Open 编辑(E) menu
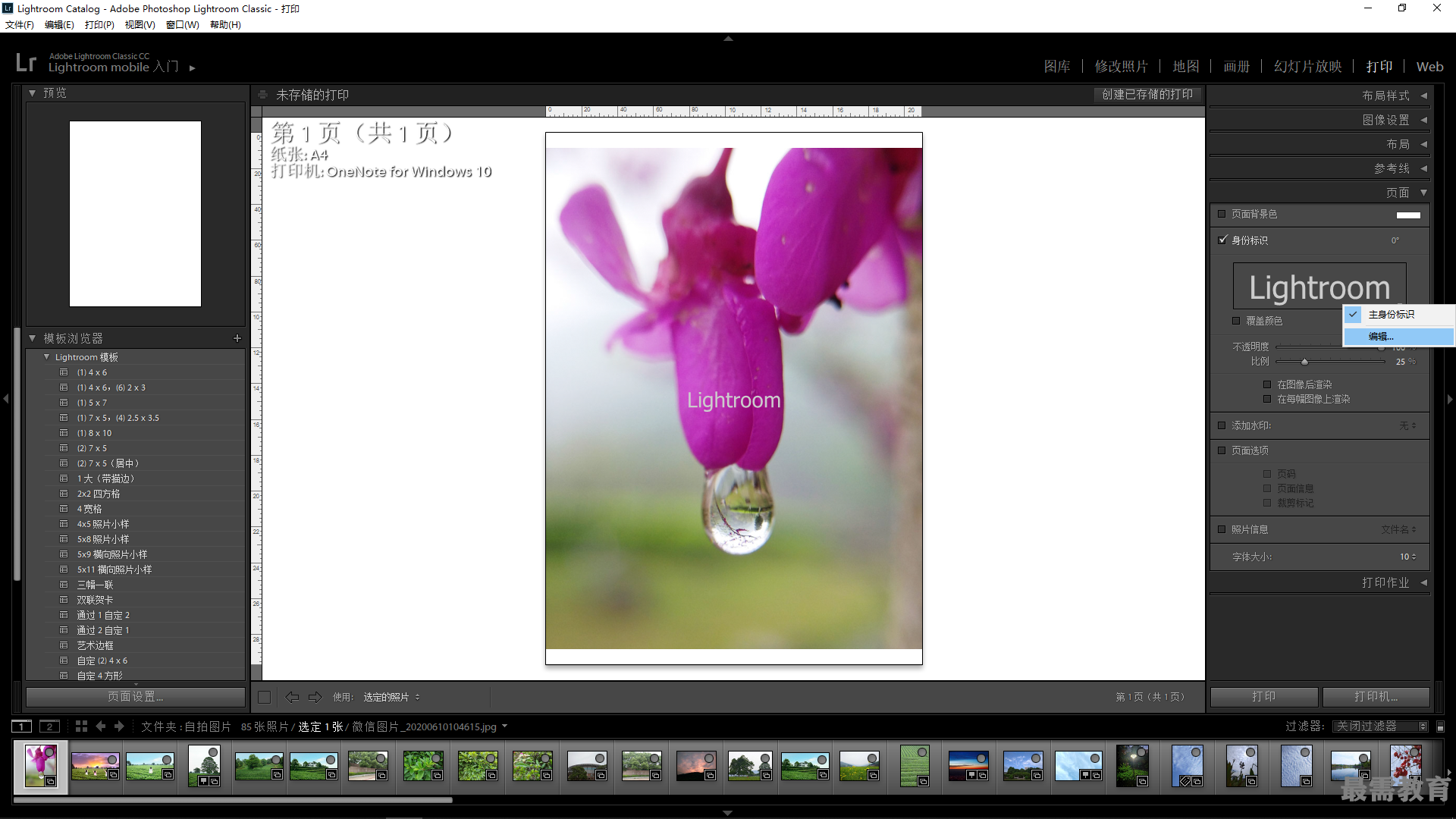 pyautogui.click(x=59, y=25)
